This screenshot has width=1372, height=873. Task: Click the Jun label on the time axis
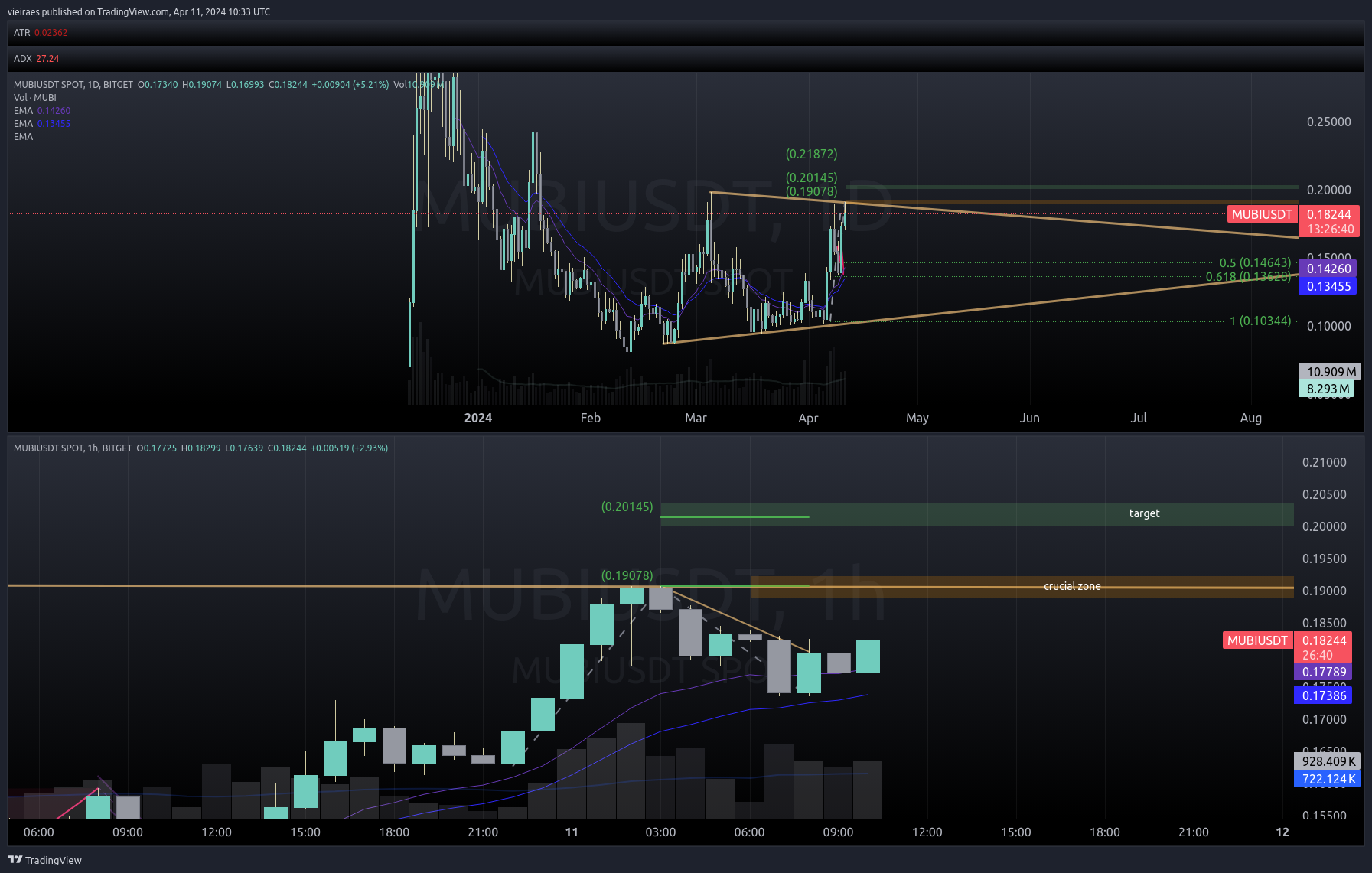(x=1030, y=419)
